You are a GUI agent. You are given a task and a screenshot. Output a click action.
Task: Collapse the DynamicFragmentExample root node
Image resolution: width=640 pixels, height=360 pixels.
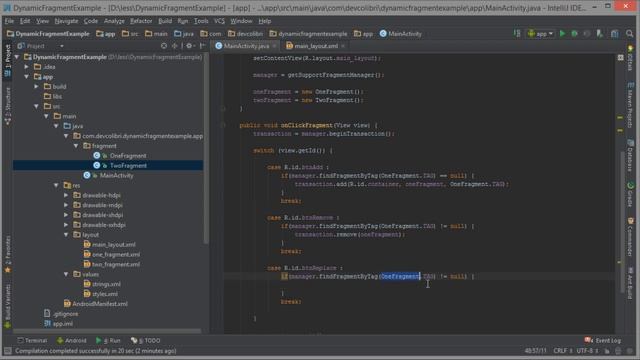pos(17,57)
